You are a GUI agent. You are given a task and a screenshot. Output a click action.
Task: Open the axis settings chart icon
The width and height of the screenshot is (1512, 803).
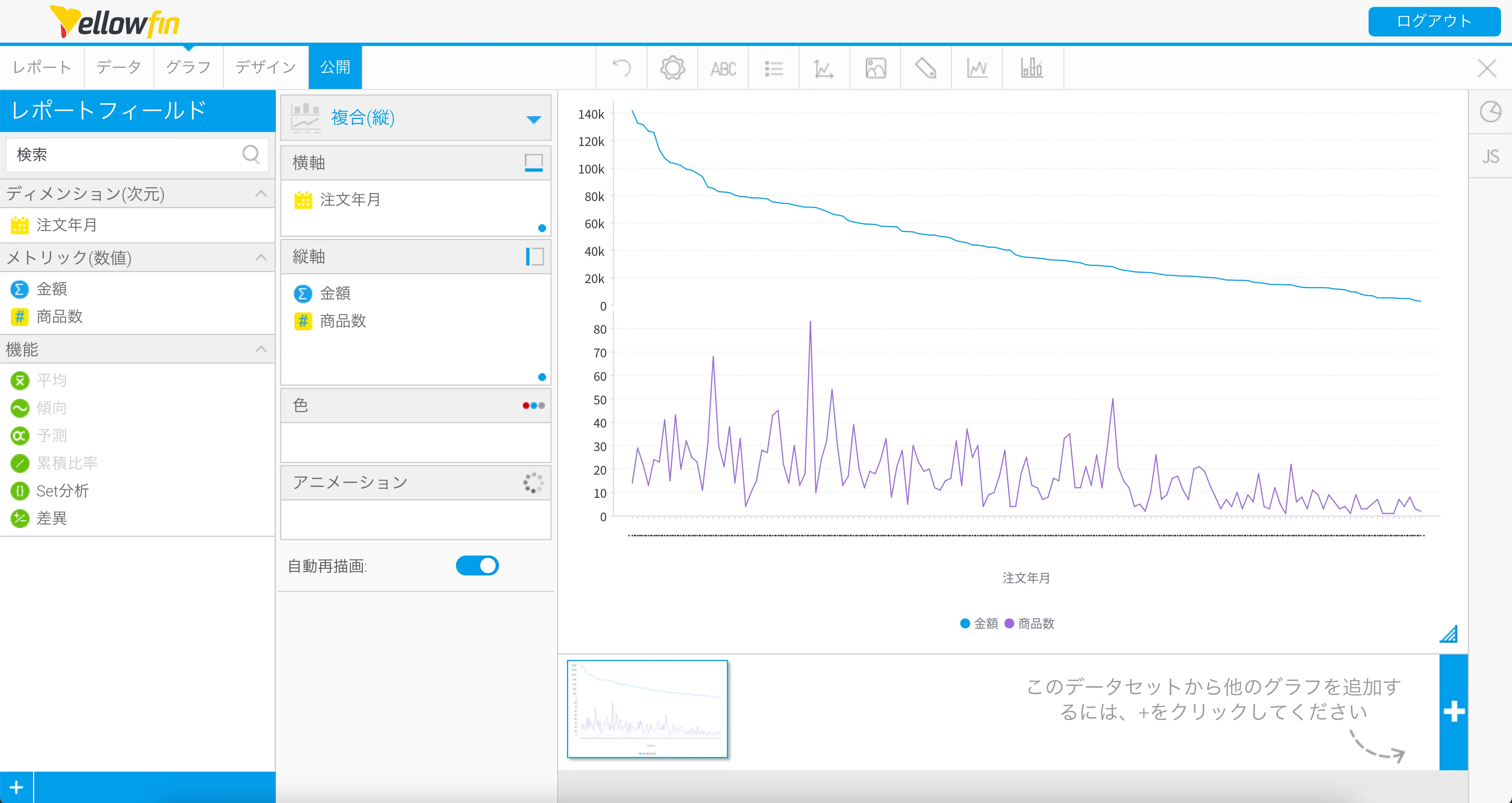click(824, 69)
